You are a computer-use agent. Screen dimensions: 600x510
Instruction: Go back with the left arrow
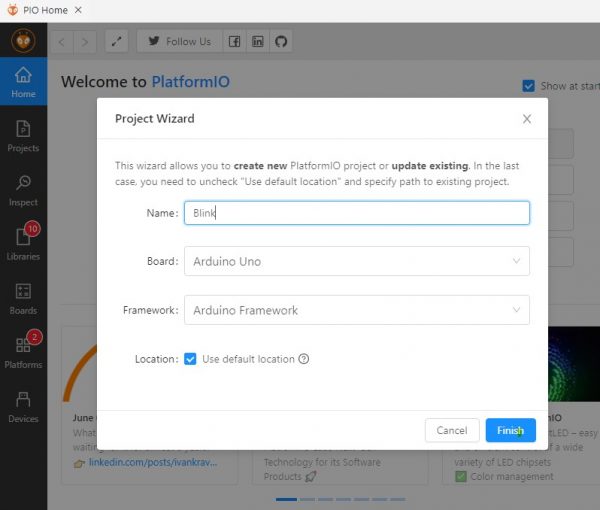click(x=62, y=41)
